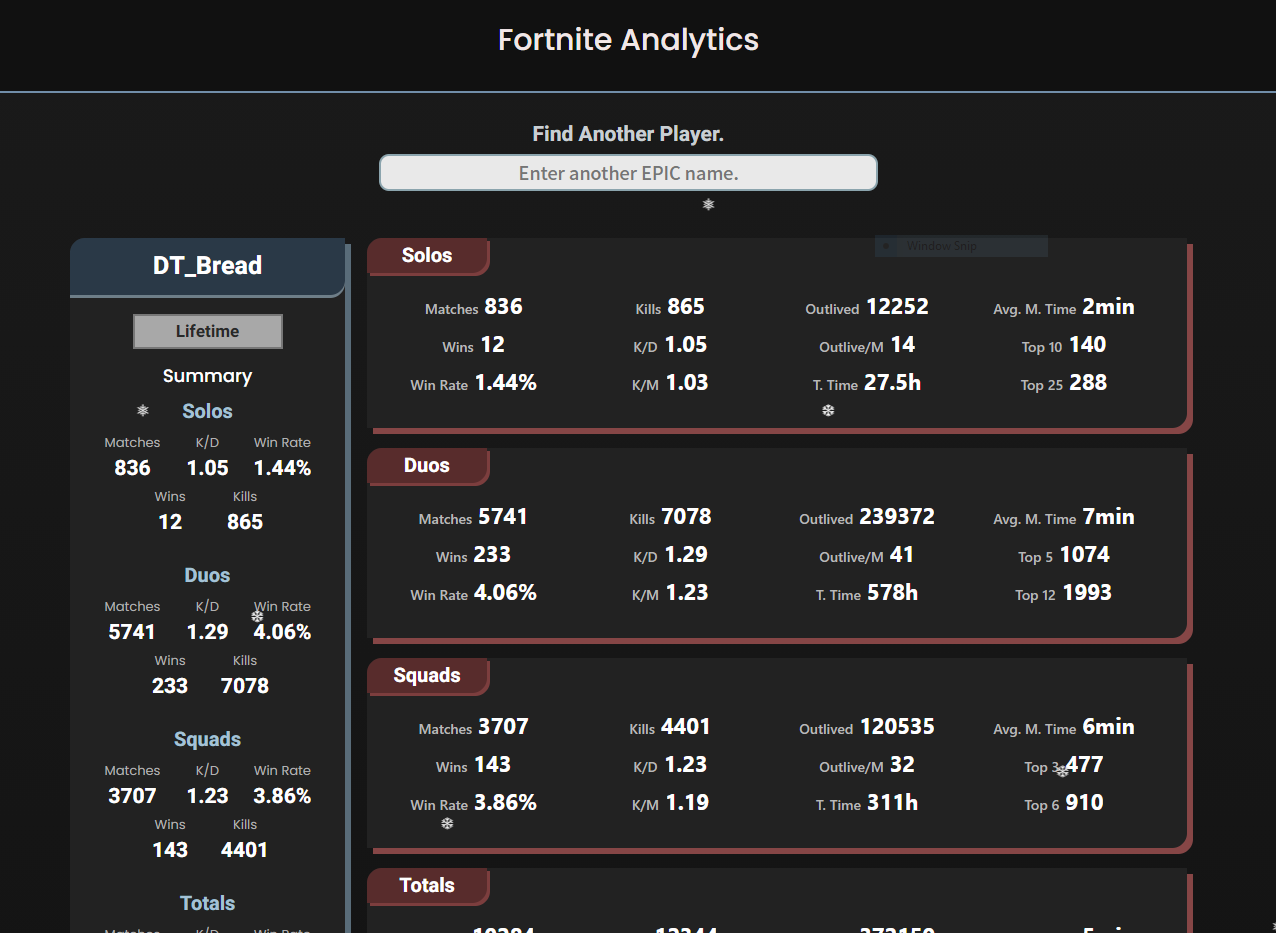Image resolution: width=1276 pixels, height=933 pixels.
Task: Click the DT_Bread player name header
Action: (207, 266)
